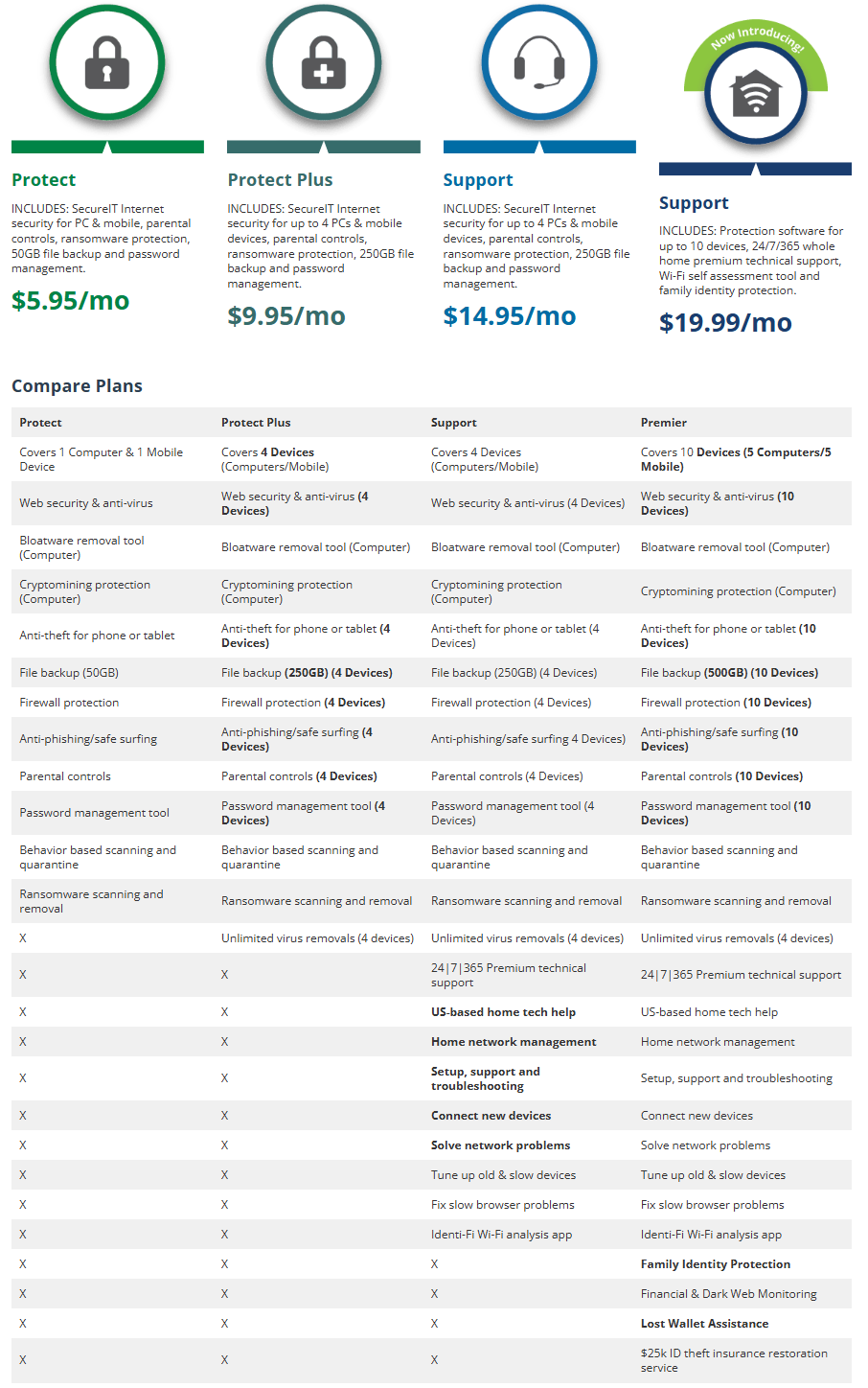Click the '$25k ID theft insurance' cell
This screenshot has width=868, height=1388.
click(734, 1360)
